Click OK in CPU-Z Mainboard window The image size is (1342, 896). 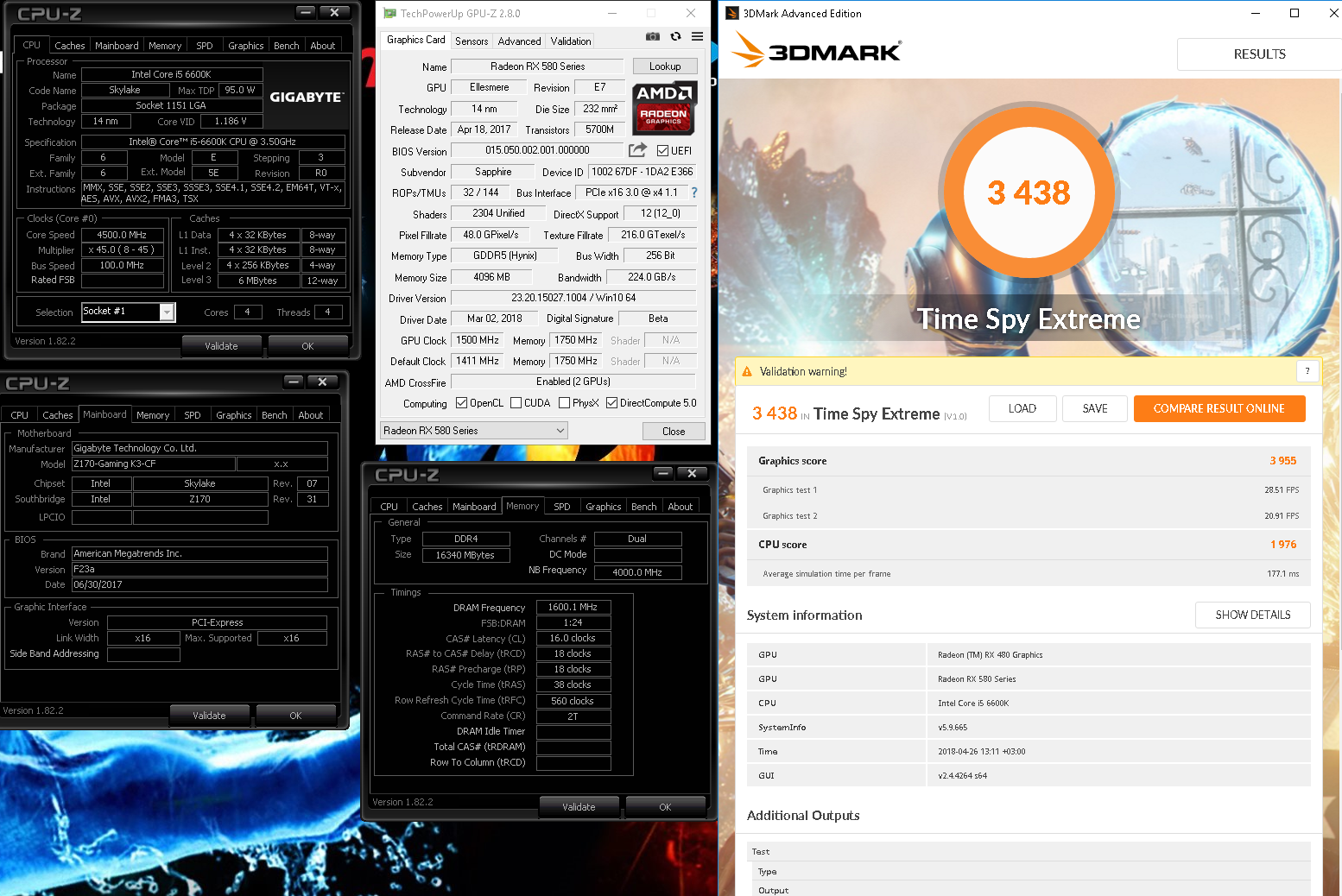(x=295, y=716)
